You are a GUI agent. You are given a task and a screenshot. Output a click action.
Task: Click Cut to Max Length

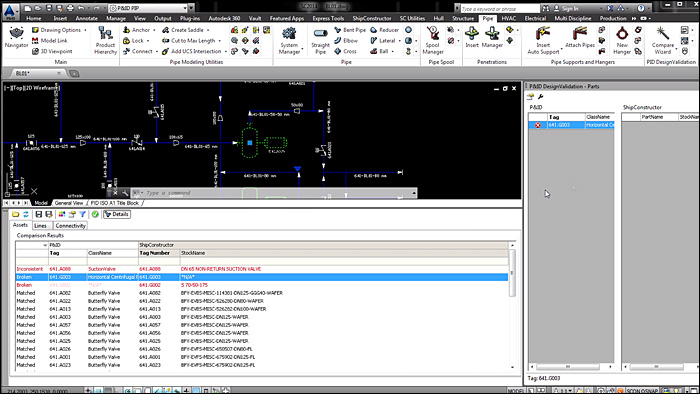point(189,41)
